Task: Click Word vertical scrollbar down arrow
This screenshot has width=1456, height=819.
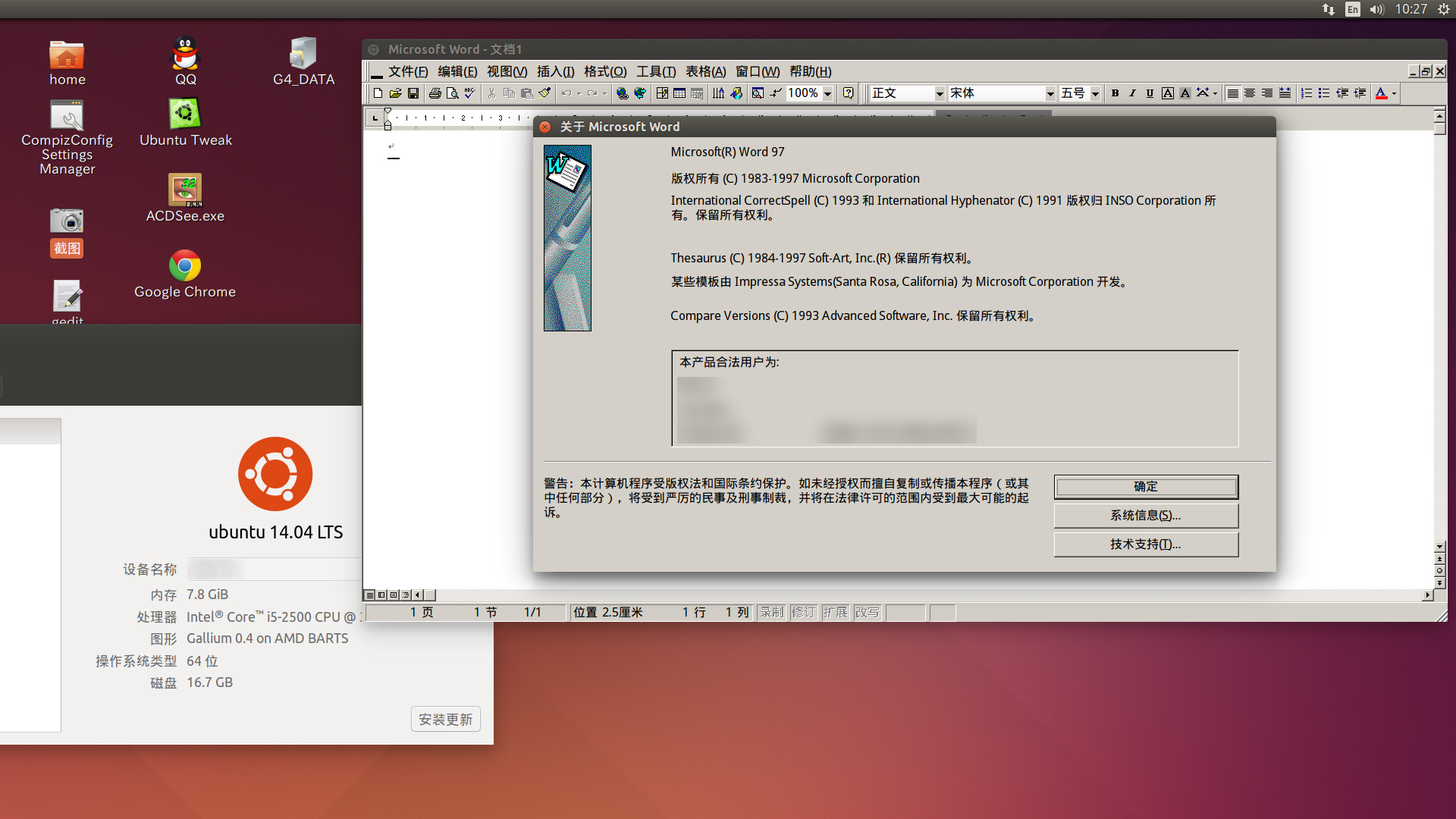Action: pos(1439,546)
